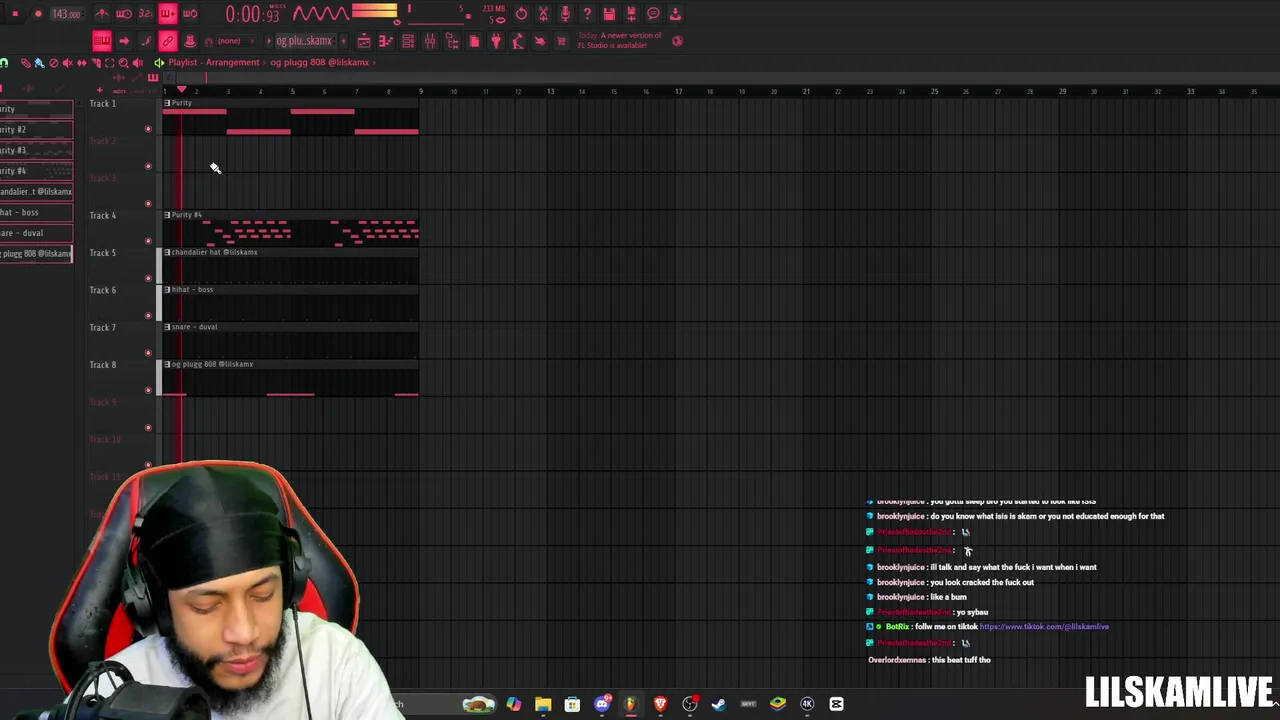This screenshot has height=720, width=1280.
Task: Select the playlist Slip tool
Action: 81,63
